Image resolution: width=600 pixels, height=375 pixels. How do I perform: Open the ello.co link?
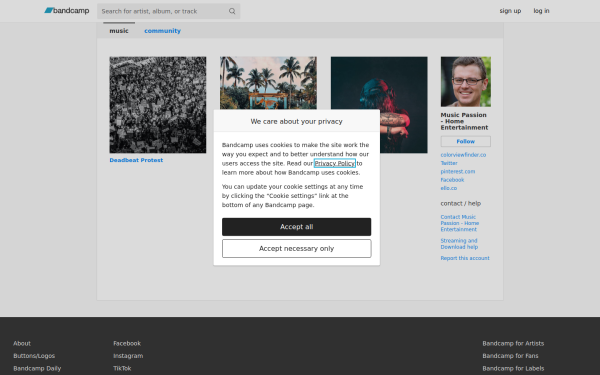tap(448, 188)
